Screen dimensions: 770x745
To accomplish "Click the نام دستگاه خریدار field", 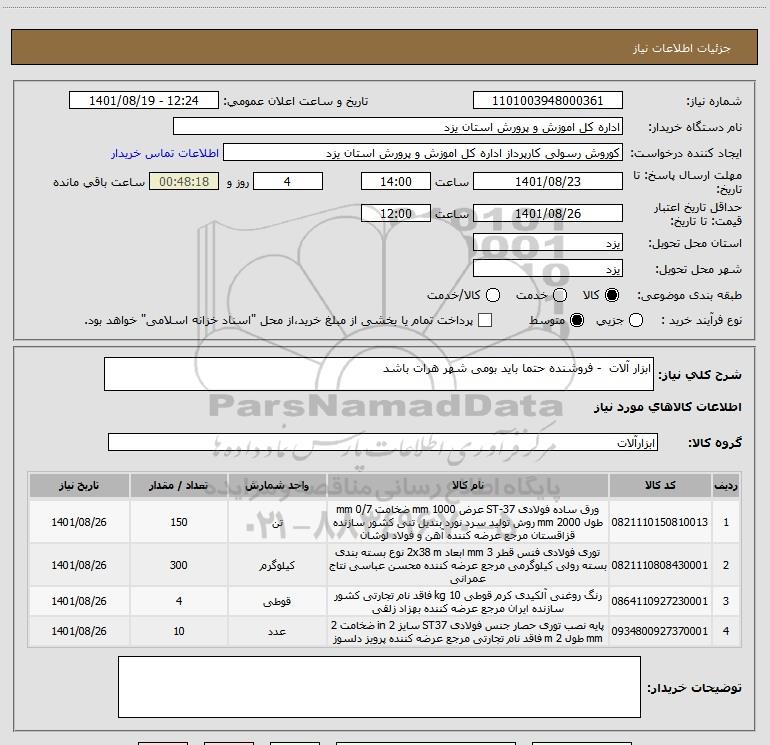I will pos(398,127).
